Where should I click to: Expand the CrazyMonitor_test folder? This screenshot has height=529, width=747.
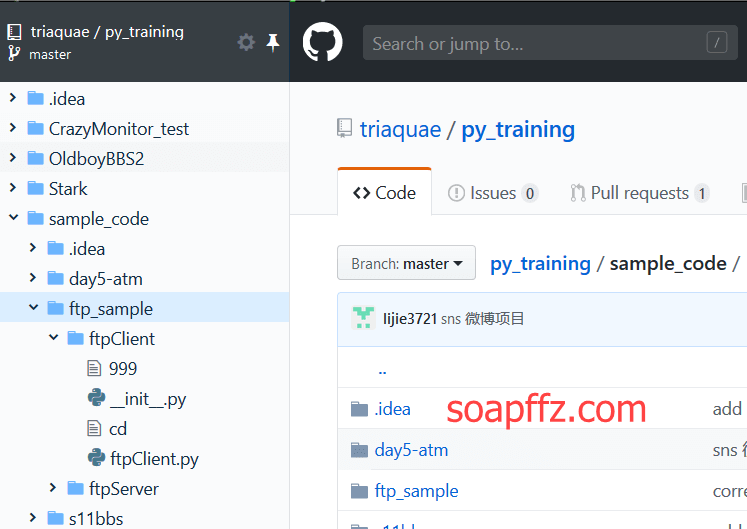pyautogui.click(x=13, y=128)
